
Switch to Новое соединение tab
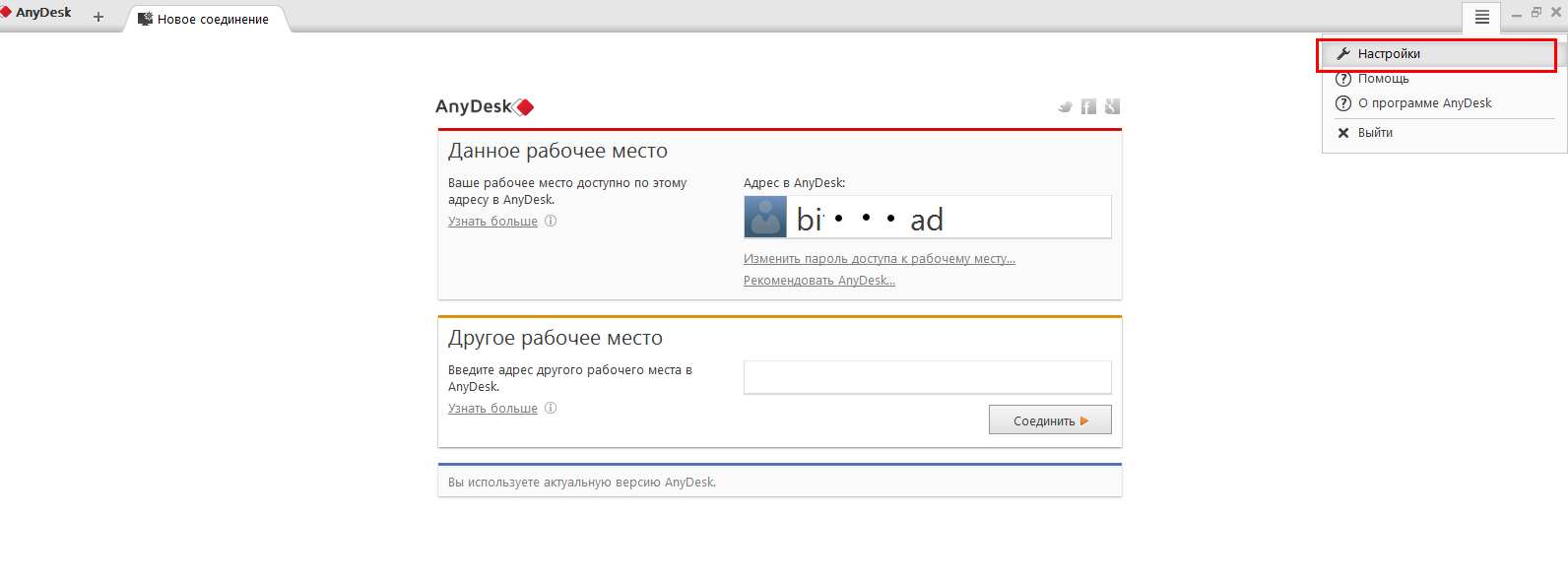click(205, 19)
